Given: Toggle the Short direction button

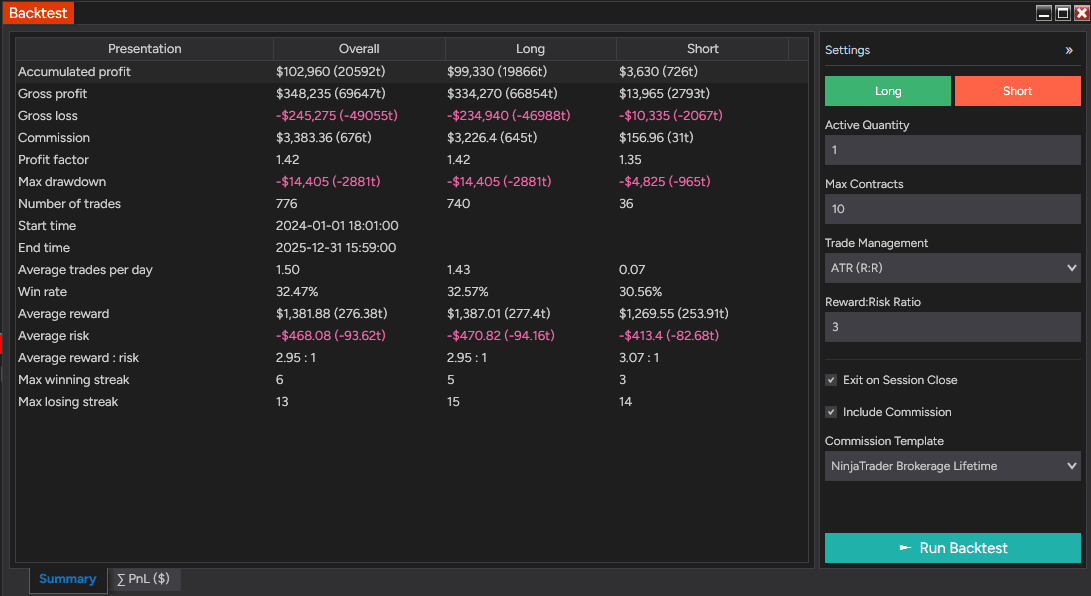Looking at the screenshot, I should [1017, 91].
